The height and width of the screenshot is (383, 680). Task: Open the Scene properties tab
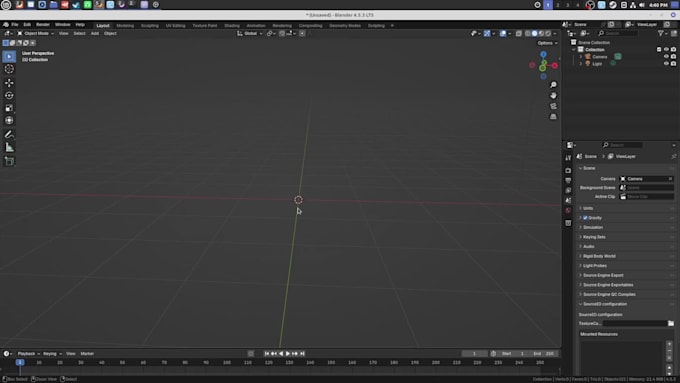point(568,200)
